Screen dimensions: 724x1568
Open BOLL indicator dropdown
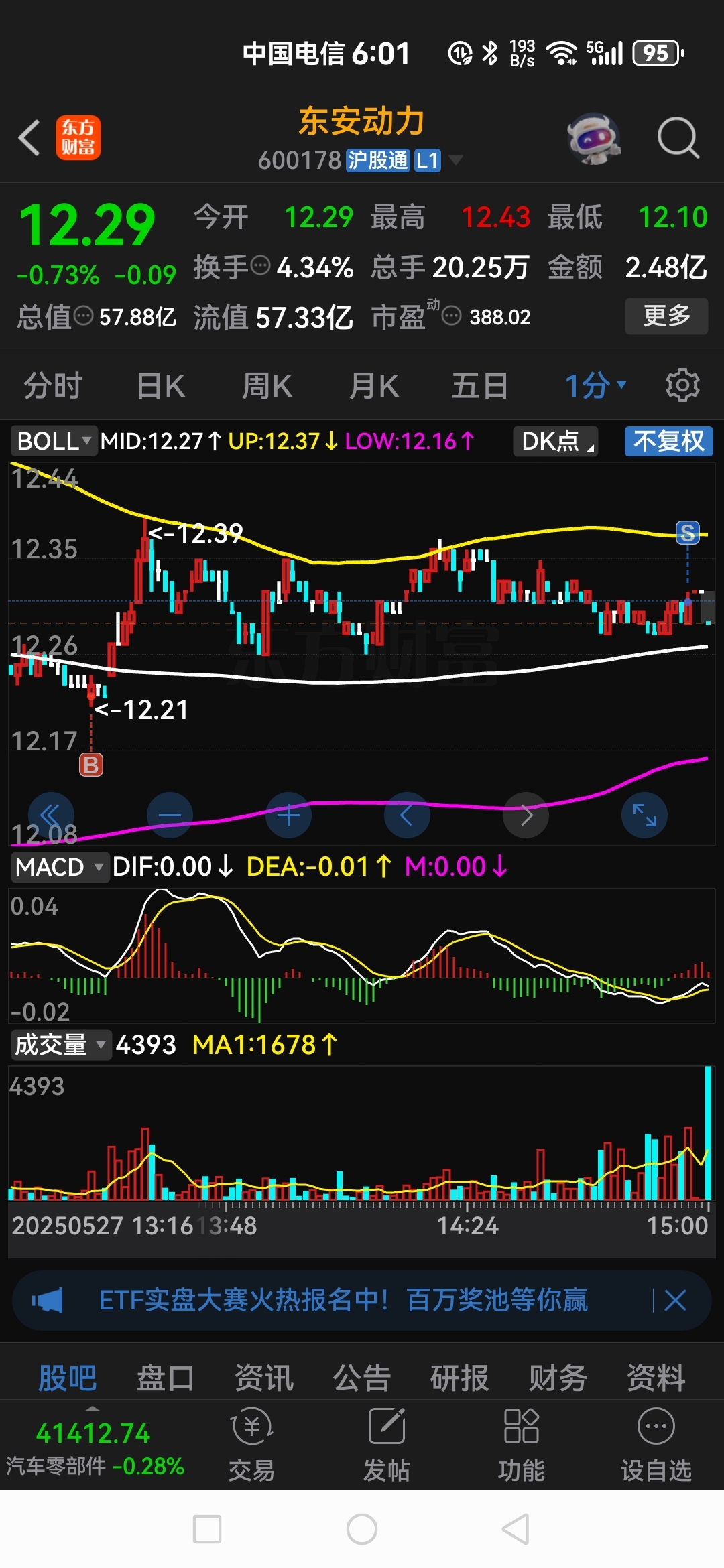click(54, 441)
